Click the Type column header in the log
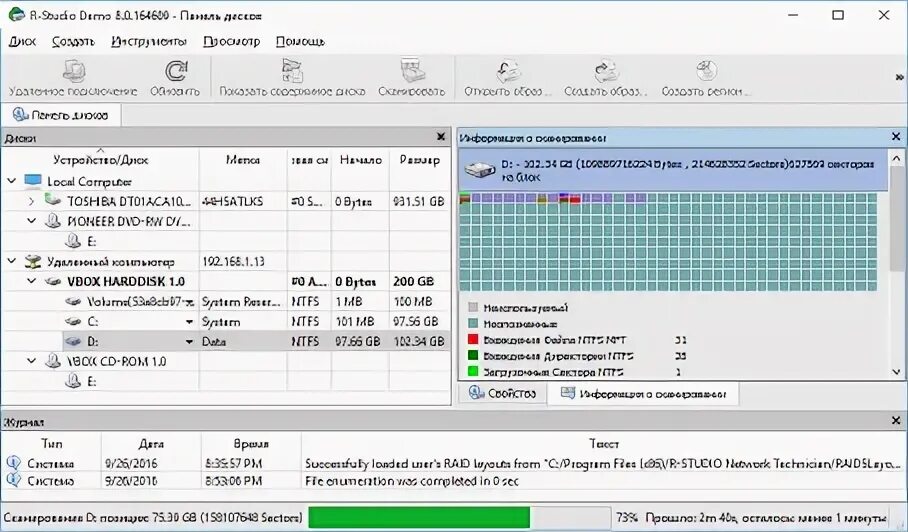 coord(52,443)
